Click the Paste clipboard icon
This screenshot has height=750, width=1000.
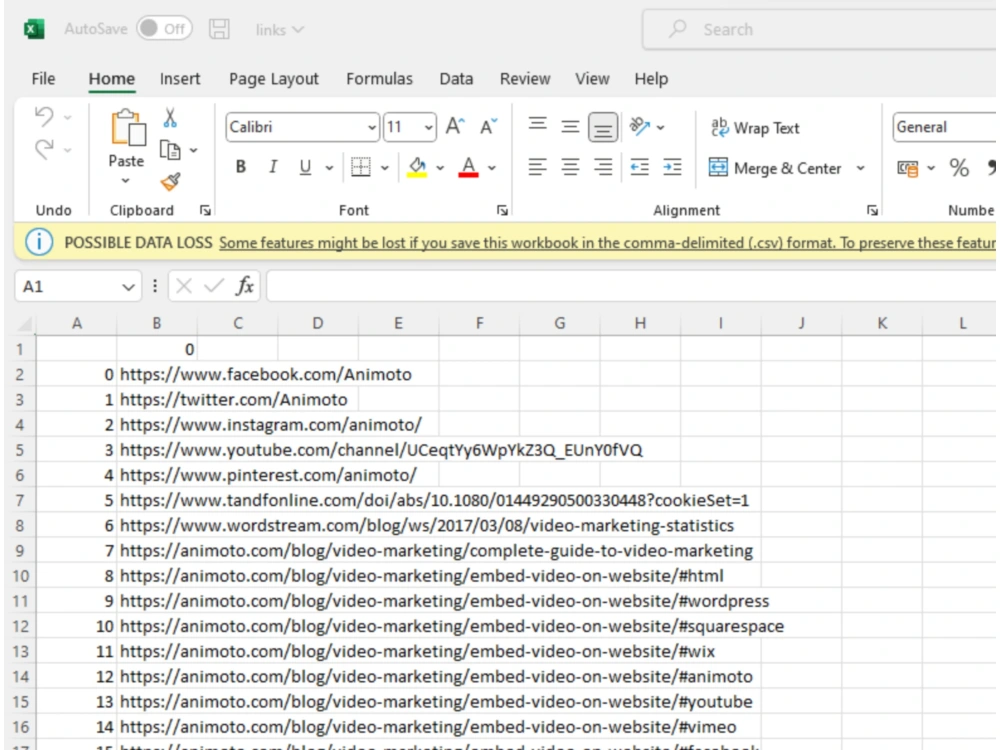[x=128, y=128]
